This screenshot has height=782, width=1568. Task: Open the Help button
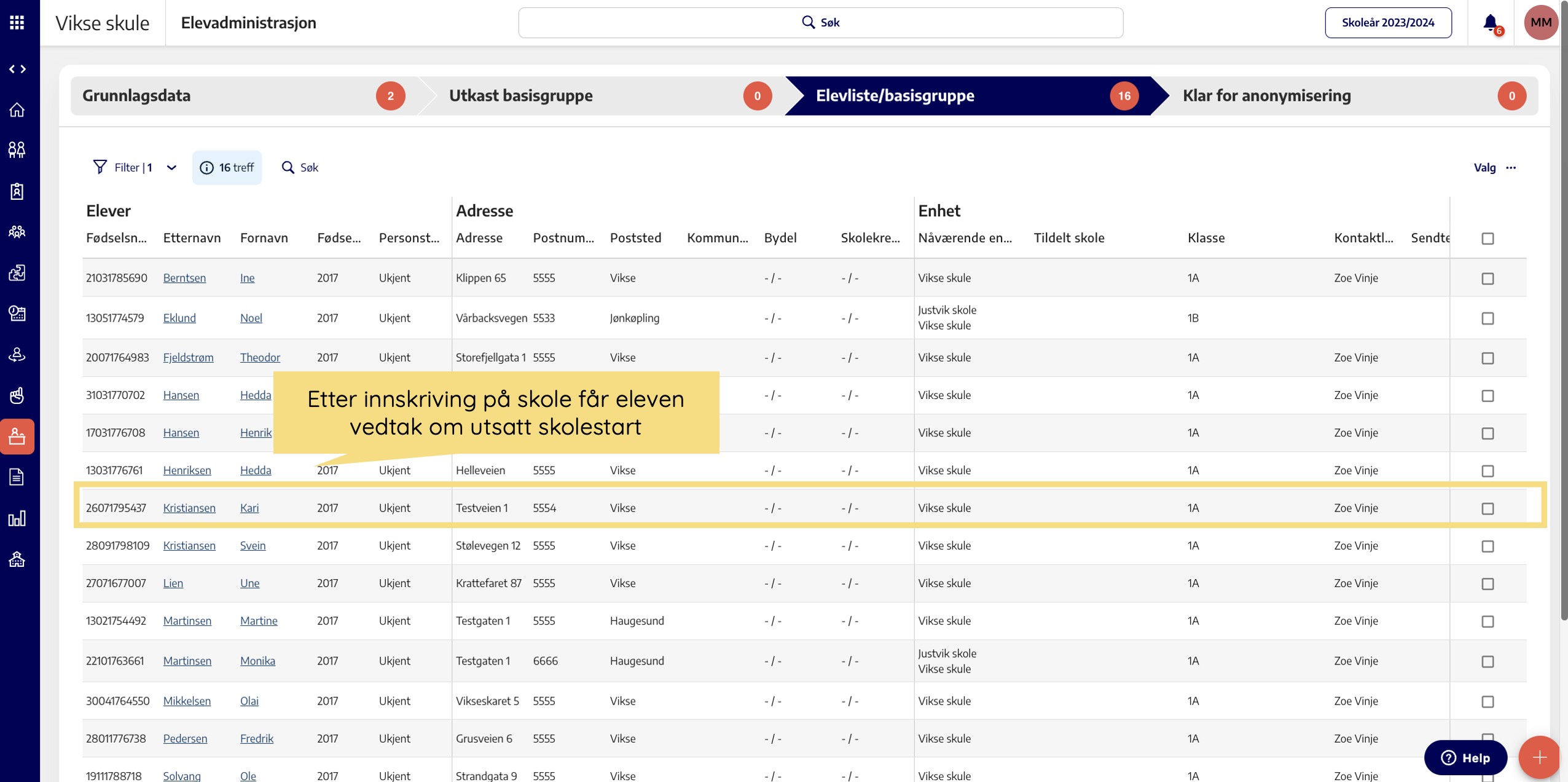(1465, 757)
